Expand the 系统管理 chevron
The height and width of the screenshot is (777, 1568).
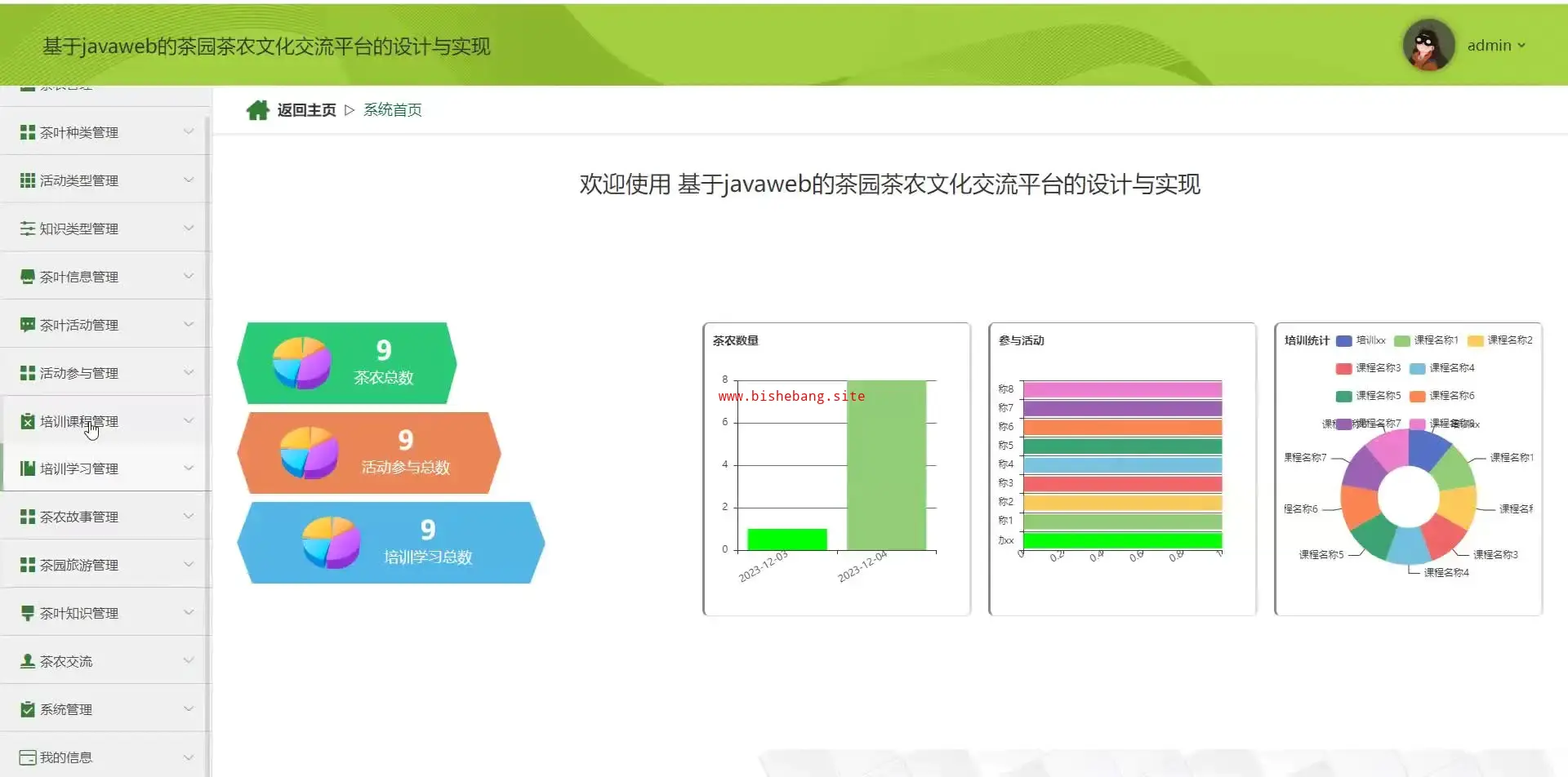click(189, 708)
